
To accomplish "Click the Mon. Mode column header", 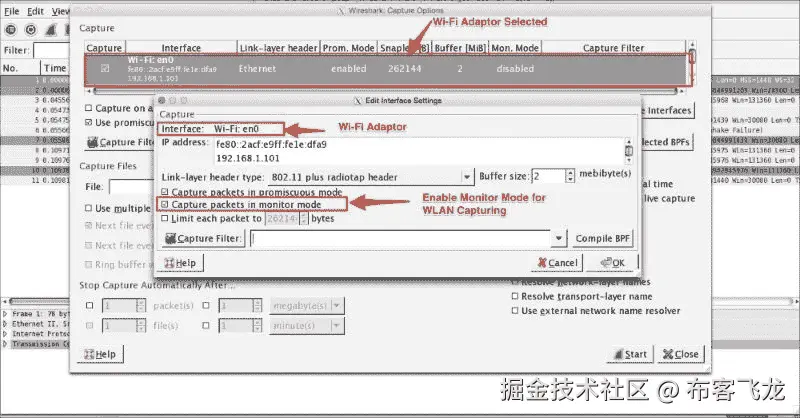I will click(x=515, y=47).
